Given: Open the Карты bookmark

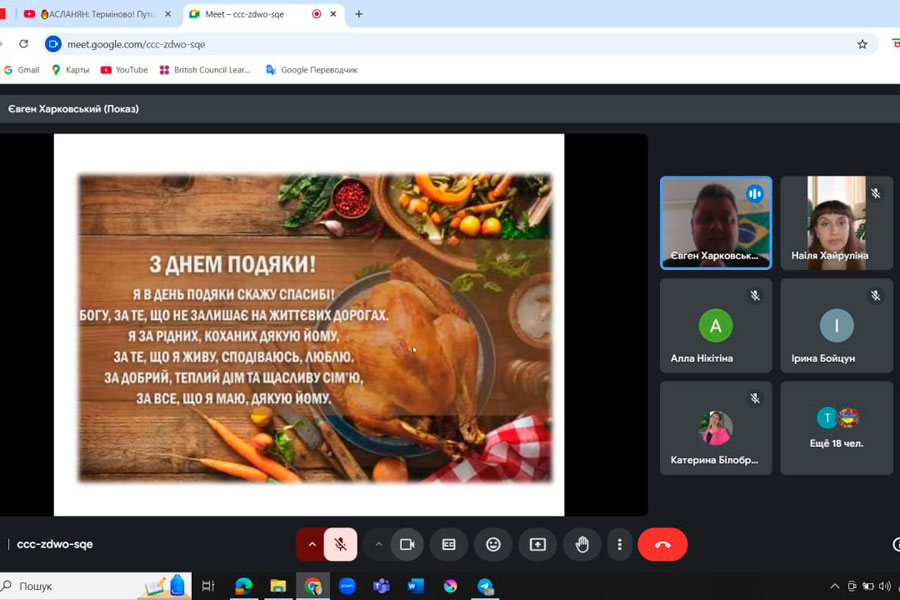Looking at the screenshot, I should coord(71,69).
